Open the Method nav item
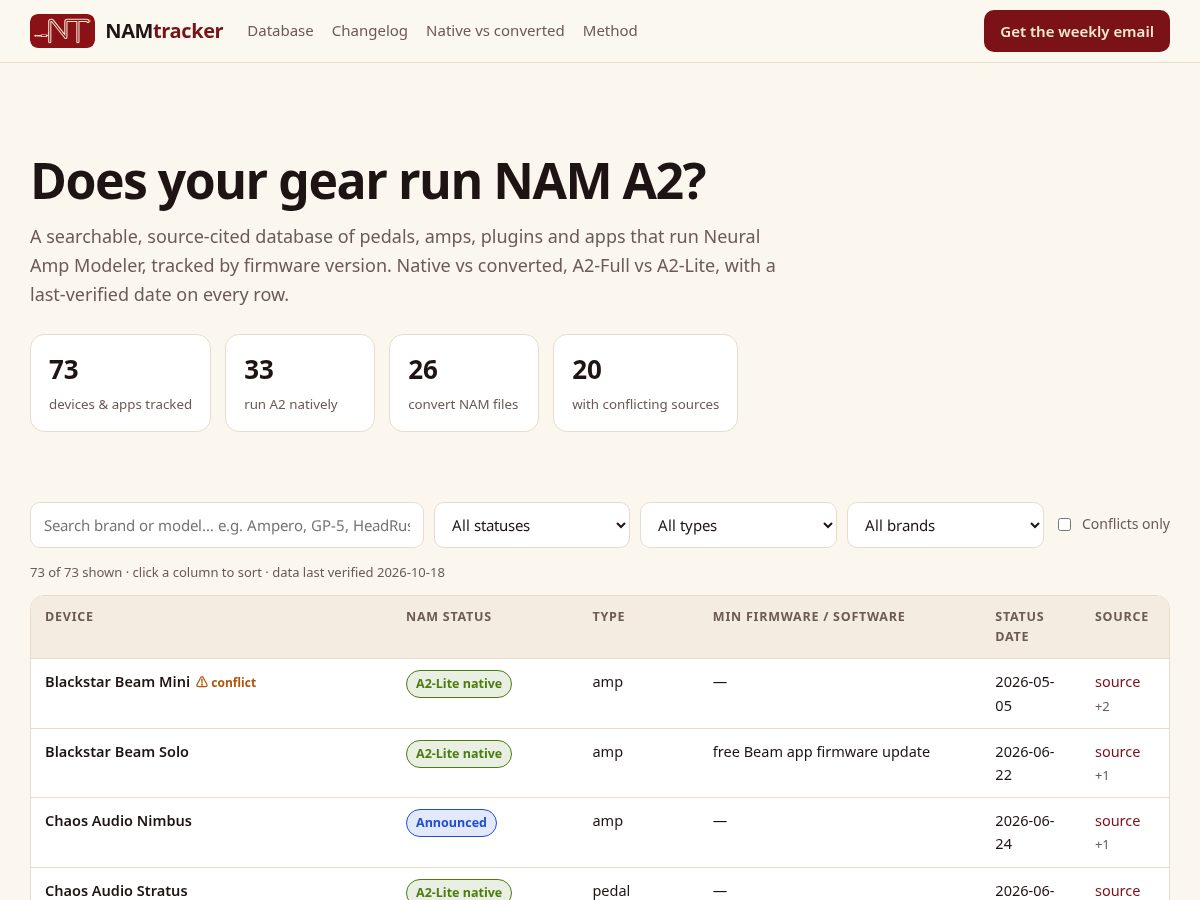 [610, 31]
